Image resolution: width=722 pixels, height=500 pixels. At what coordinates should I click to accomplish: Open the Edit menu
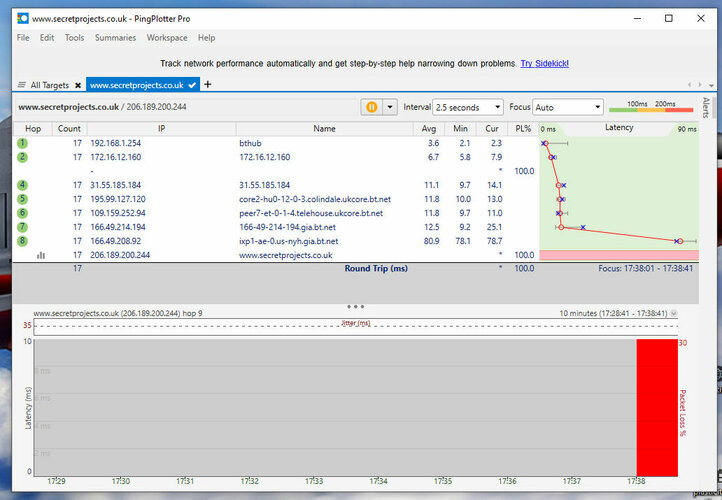(x=47, y=38)
